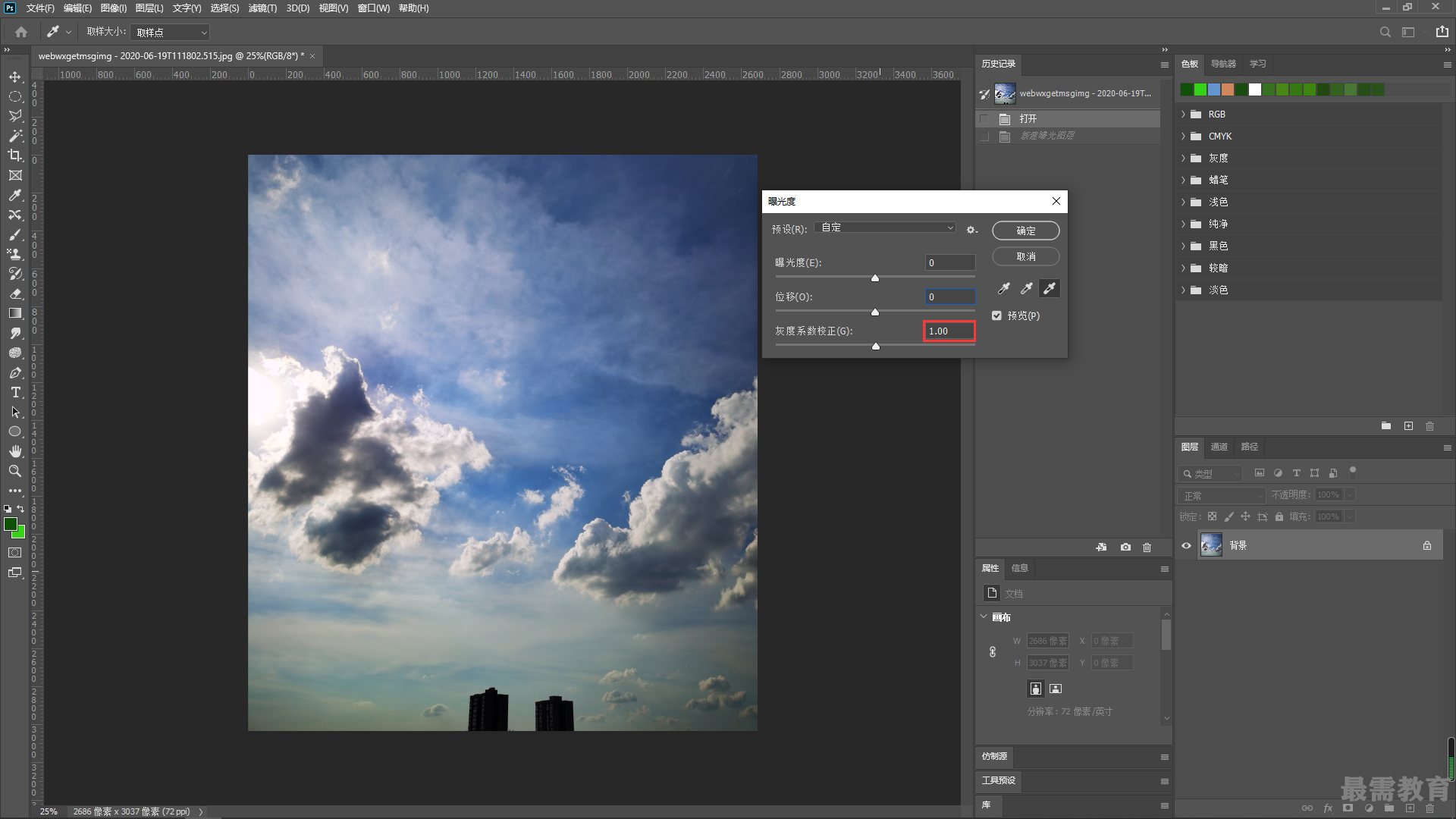This screenshot has height=819, width=1456.
Task: Select the Polygonal Lasso tool
Action: click(15, 116)
